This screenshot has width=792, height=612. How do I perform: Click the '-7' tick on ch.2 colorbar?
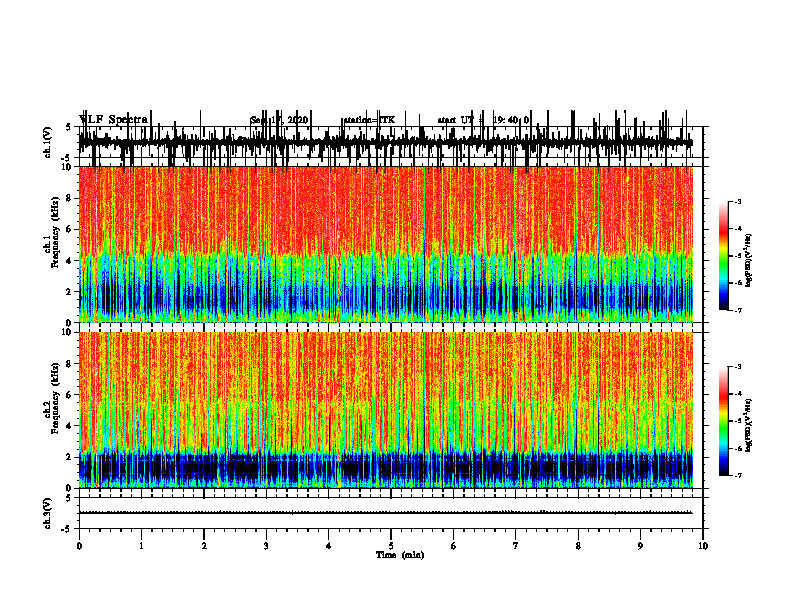[x=738, y=476]
